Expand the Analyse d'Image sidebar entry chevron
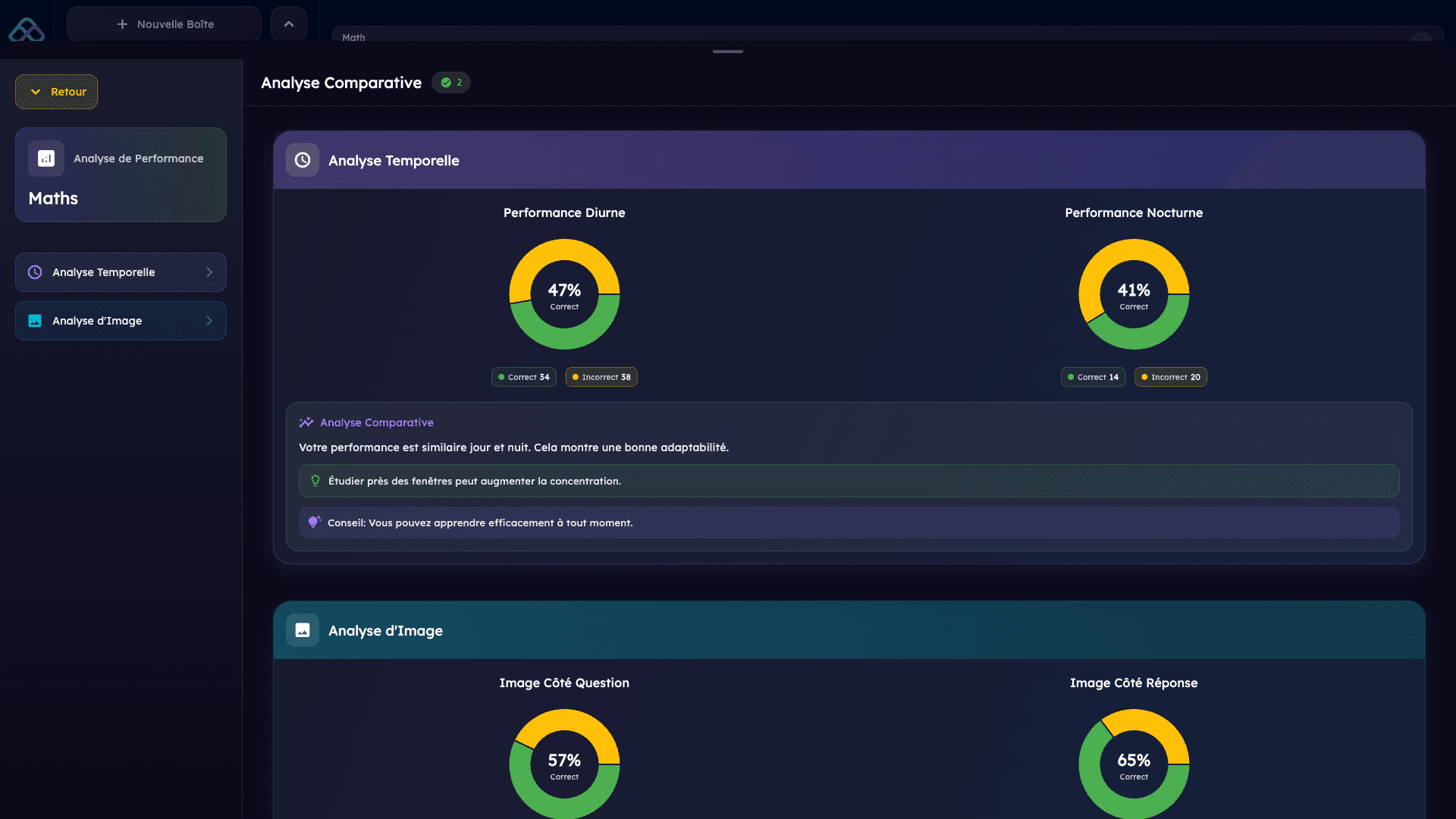The height and width of the screenshot is (819, 1456). (210, 321)
